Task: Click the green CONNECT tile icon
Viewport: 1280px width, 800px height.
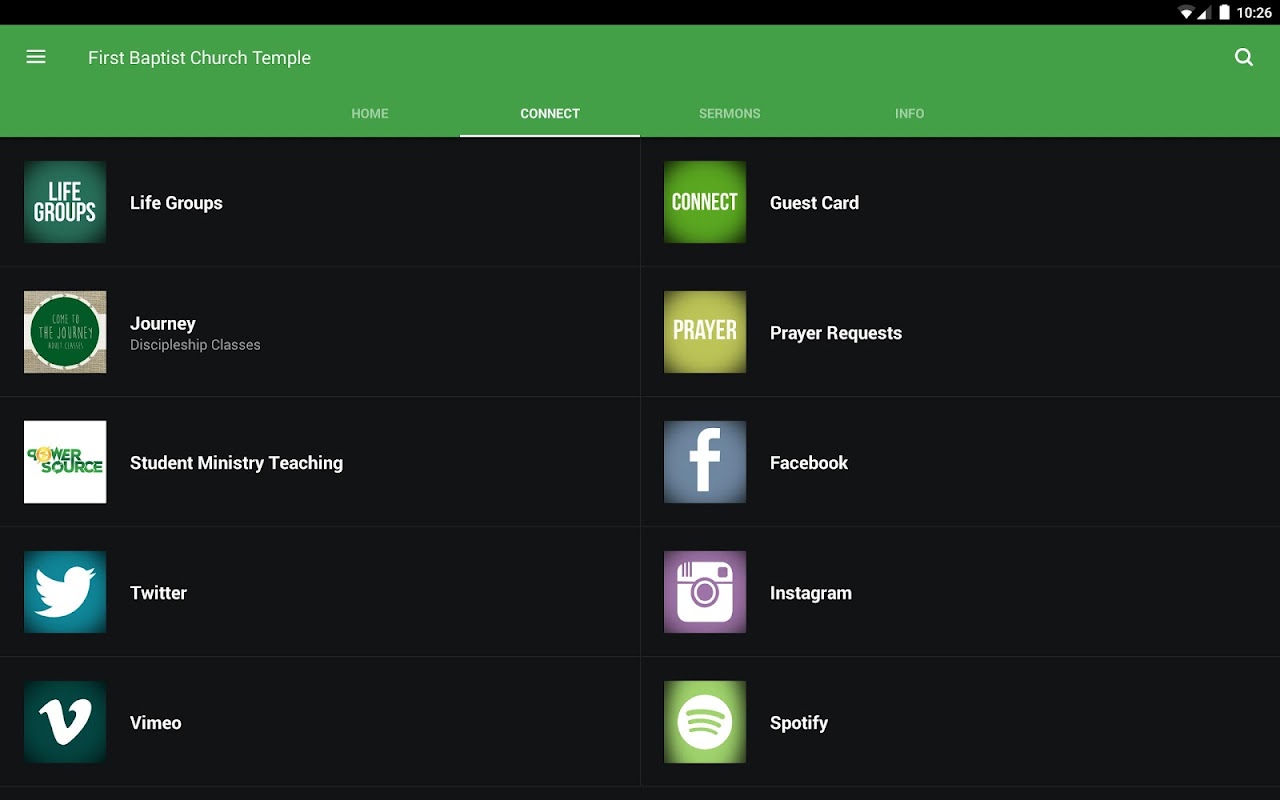Action: tap(705, 202)
